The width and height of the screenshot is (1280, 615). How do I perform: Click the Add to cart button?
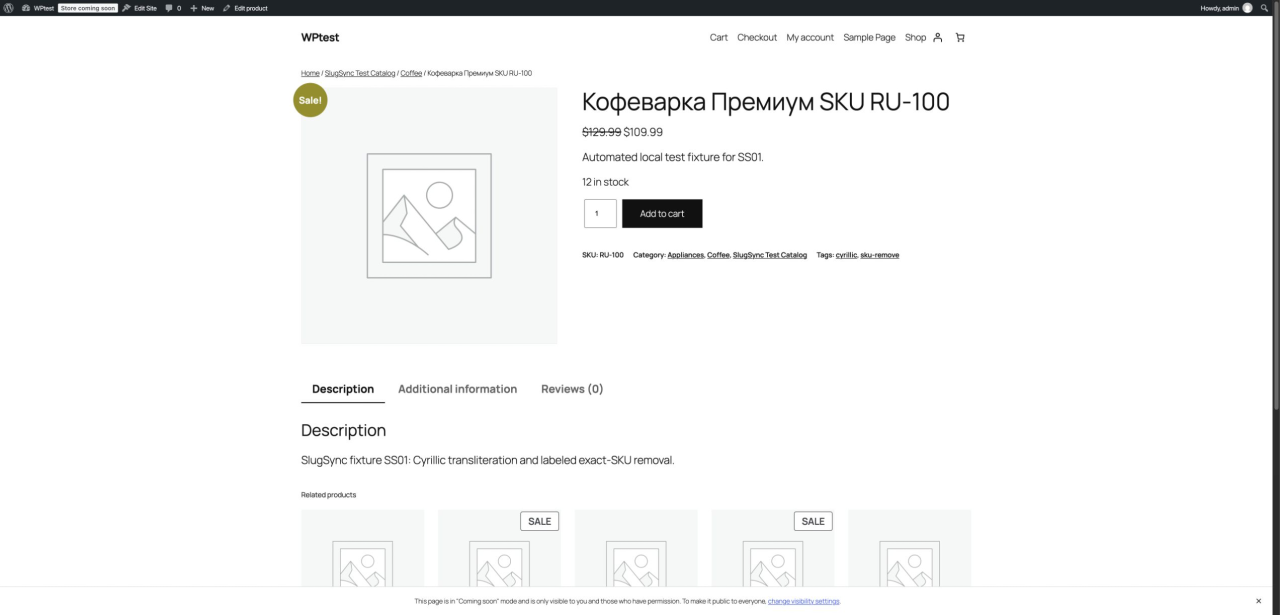(662, 213)
